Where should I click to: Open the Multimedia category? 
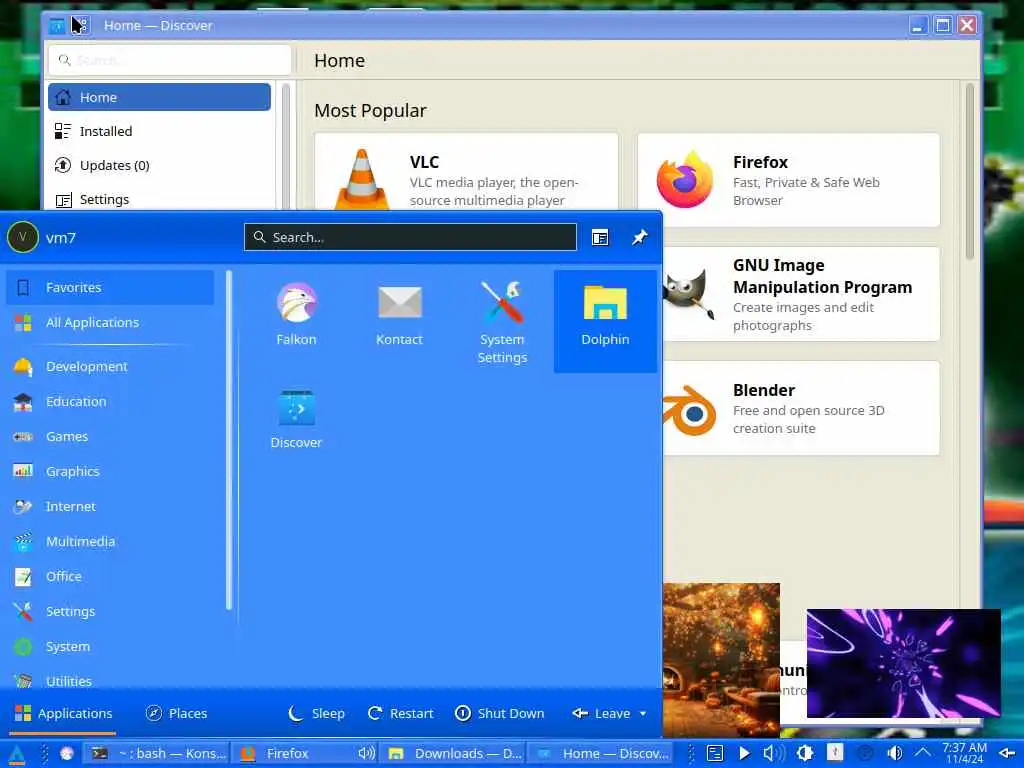pos(110,541)
